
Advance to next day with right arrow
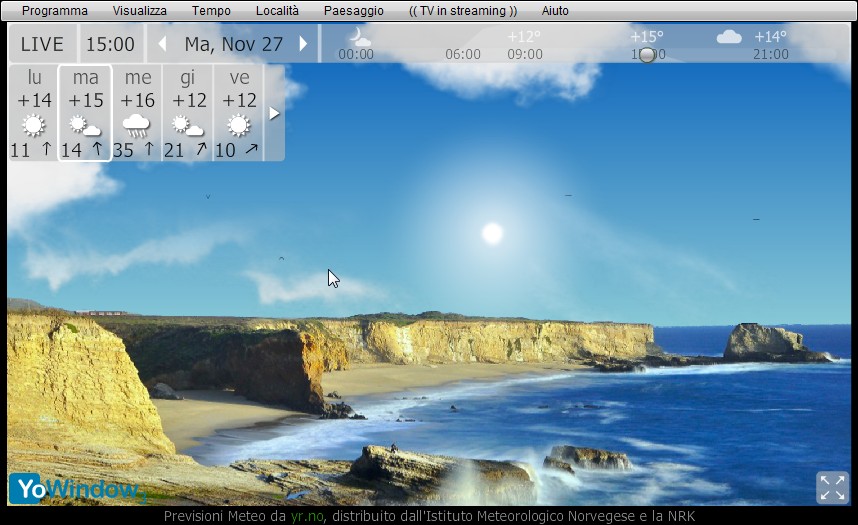click(303, 44)
